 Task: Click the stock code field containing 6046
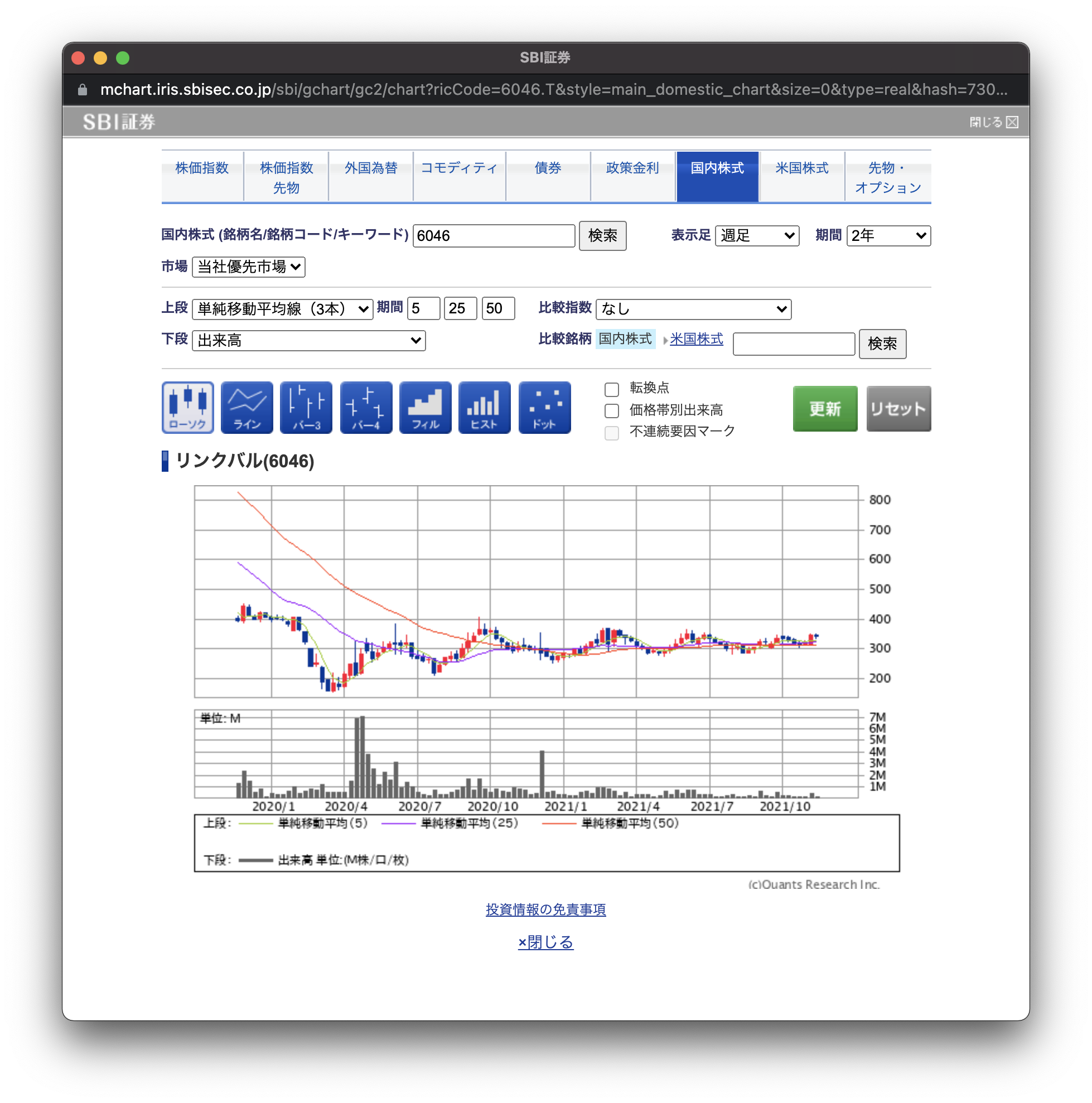coord(494,235)
